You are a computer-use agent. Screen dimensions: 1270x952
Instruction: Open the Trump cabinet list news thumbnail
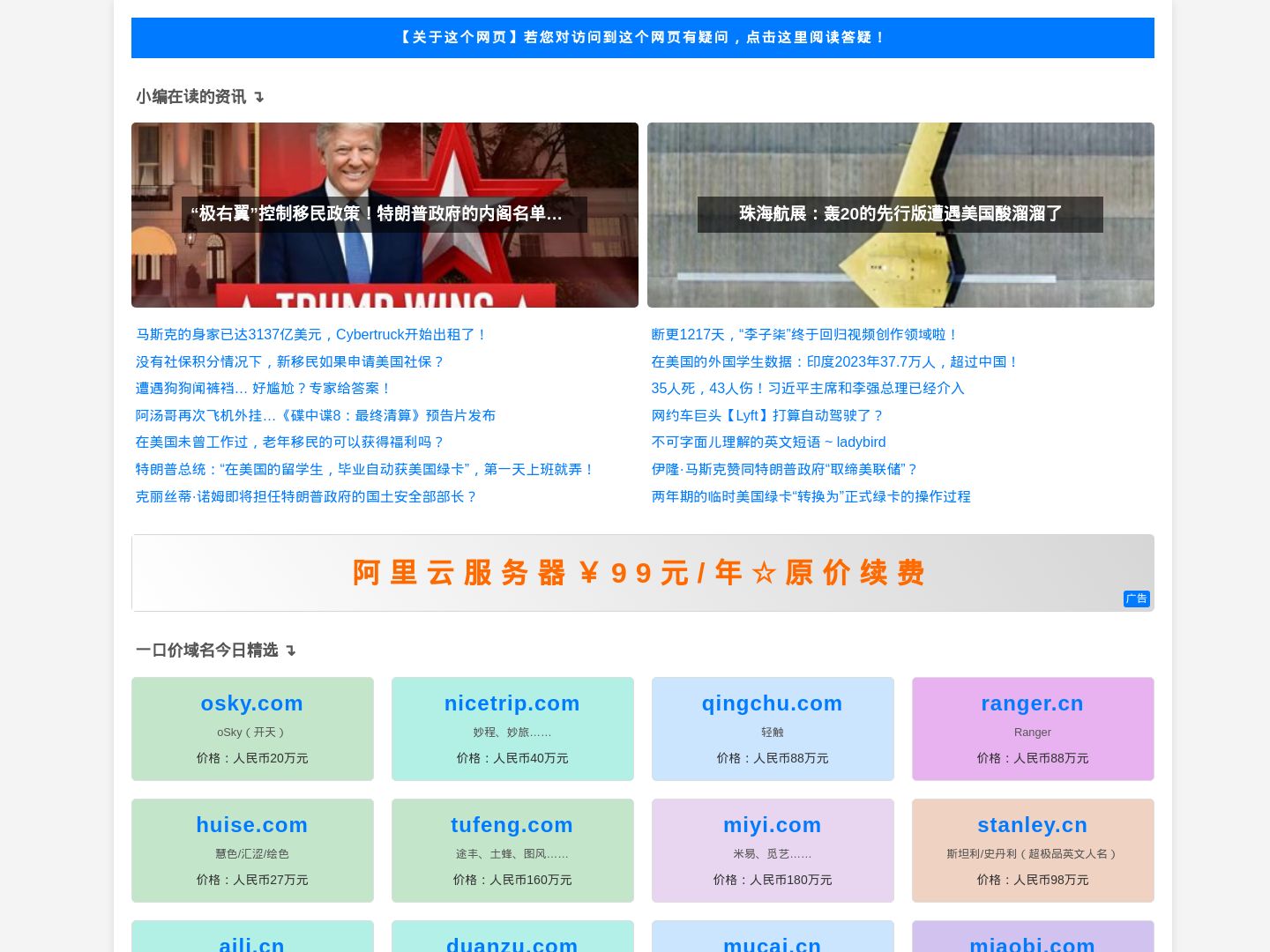(x=385, y=215)
